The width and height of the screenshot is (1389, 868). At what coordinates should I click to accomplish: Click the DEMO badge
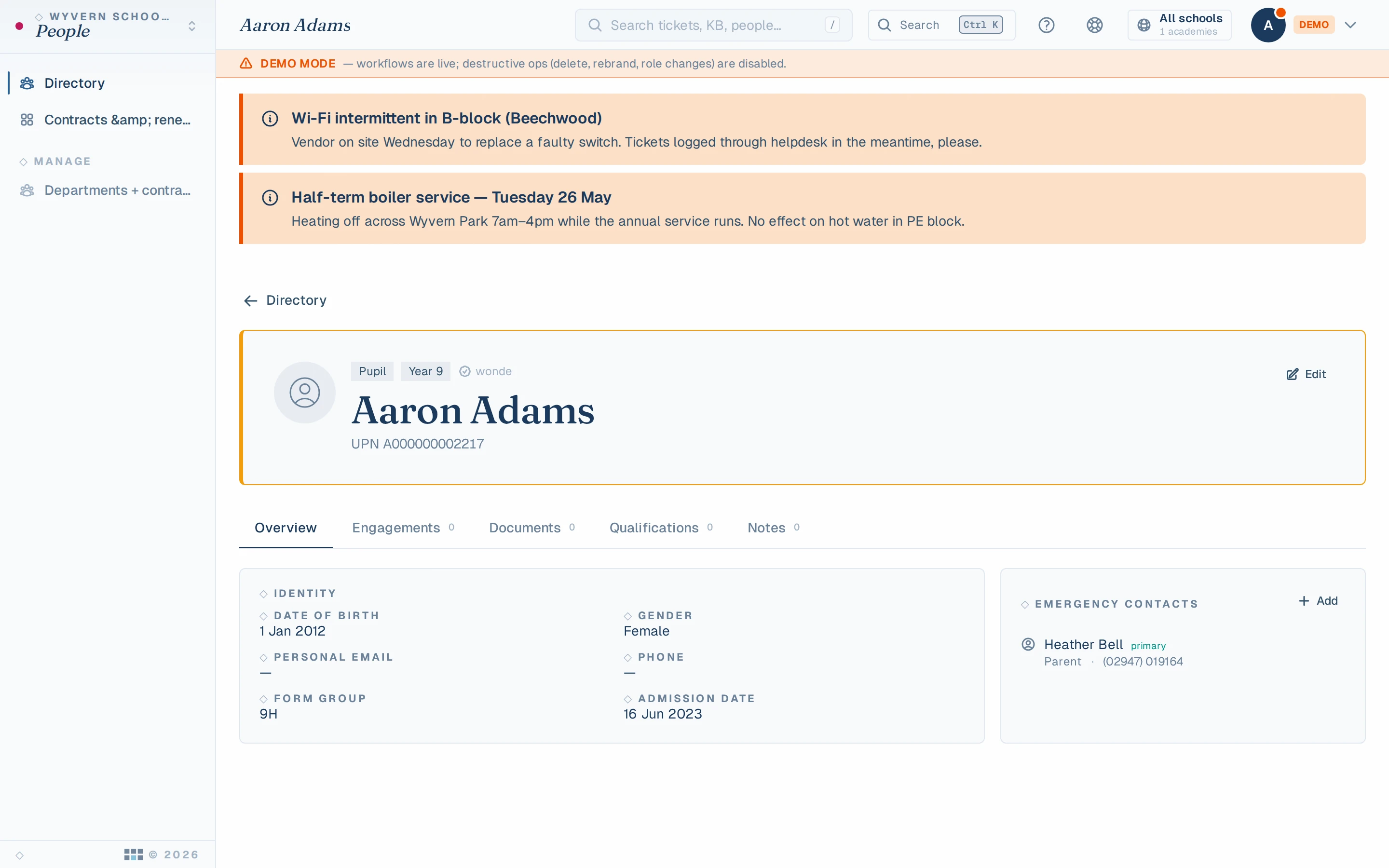tap(1314, 25)
